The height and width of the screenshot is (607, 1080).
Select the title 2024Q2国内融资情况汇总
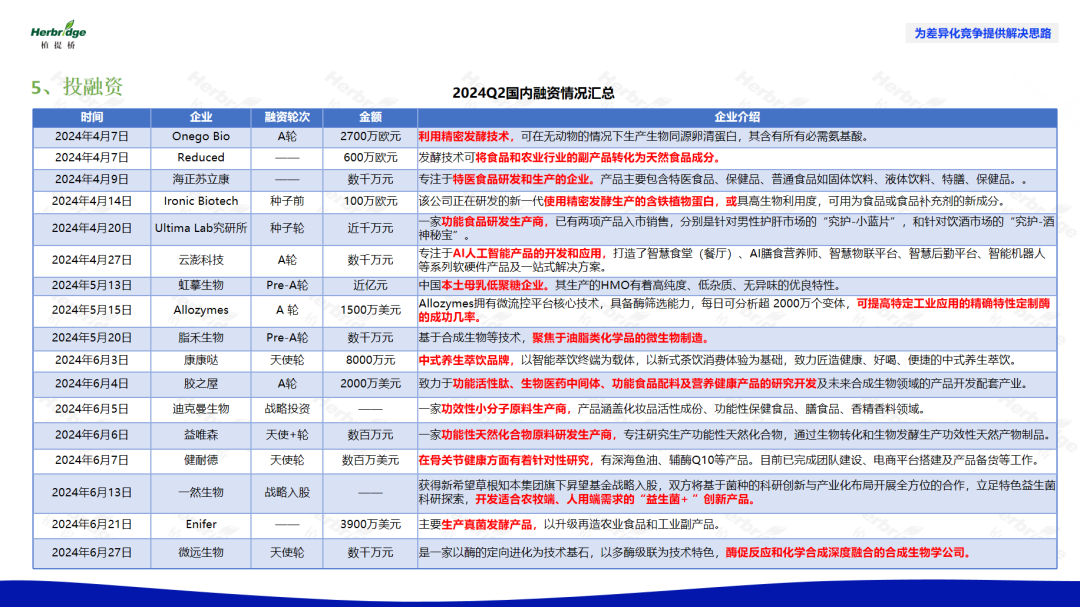tap(533, 93)
